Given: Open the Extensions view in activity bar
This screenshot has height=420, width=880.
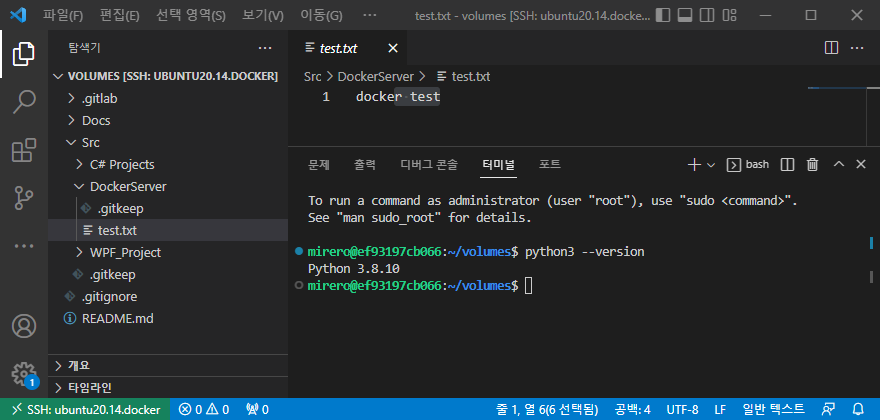Looking at the screenshot, I should click(x=24, y=150).
